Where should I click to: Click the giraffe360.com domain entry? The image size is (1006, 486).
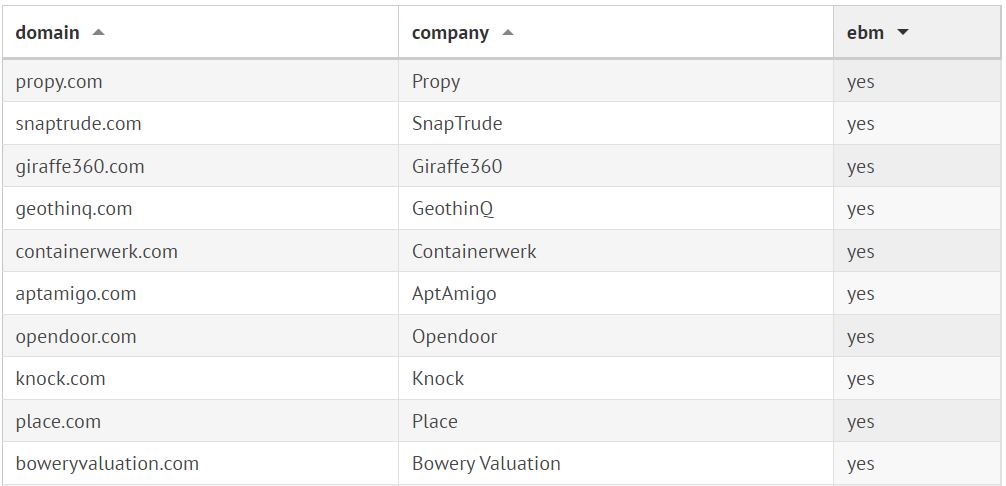(x=80, y=167)
